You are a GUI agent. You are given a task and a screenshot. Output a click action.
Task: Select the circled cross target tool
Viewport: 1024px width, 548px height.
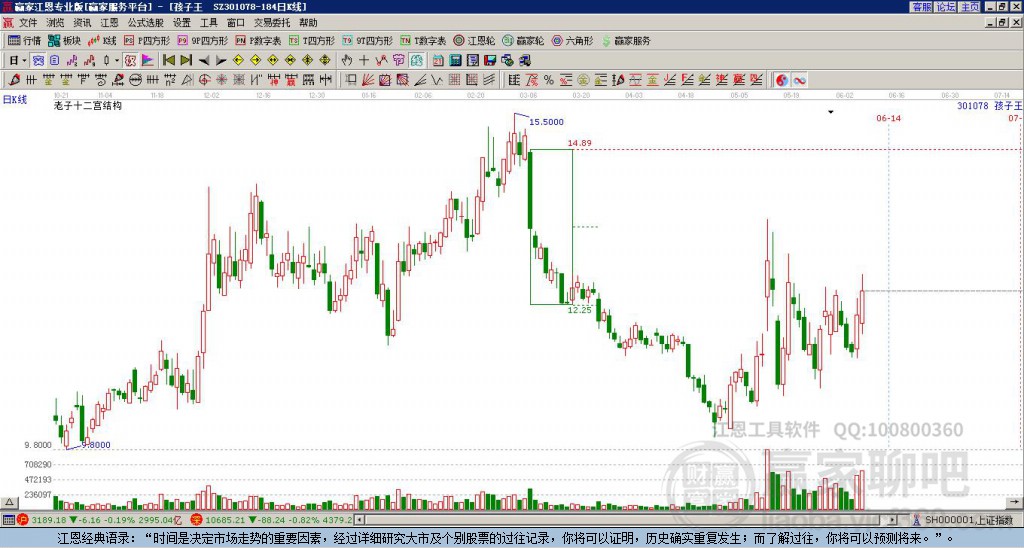click(204, 80)
